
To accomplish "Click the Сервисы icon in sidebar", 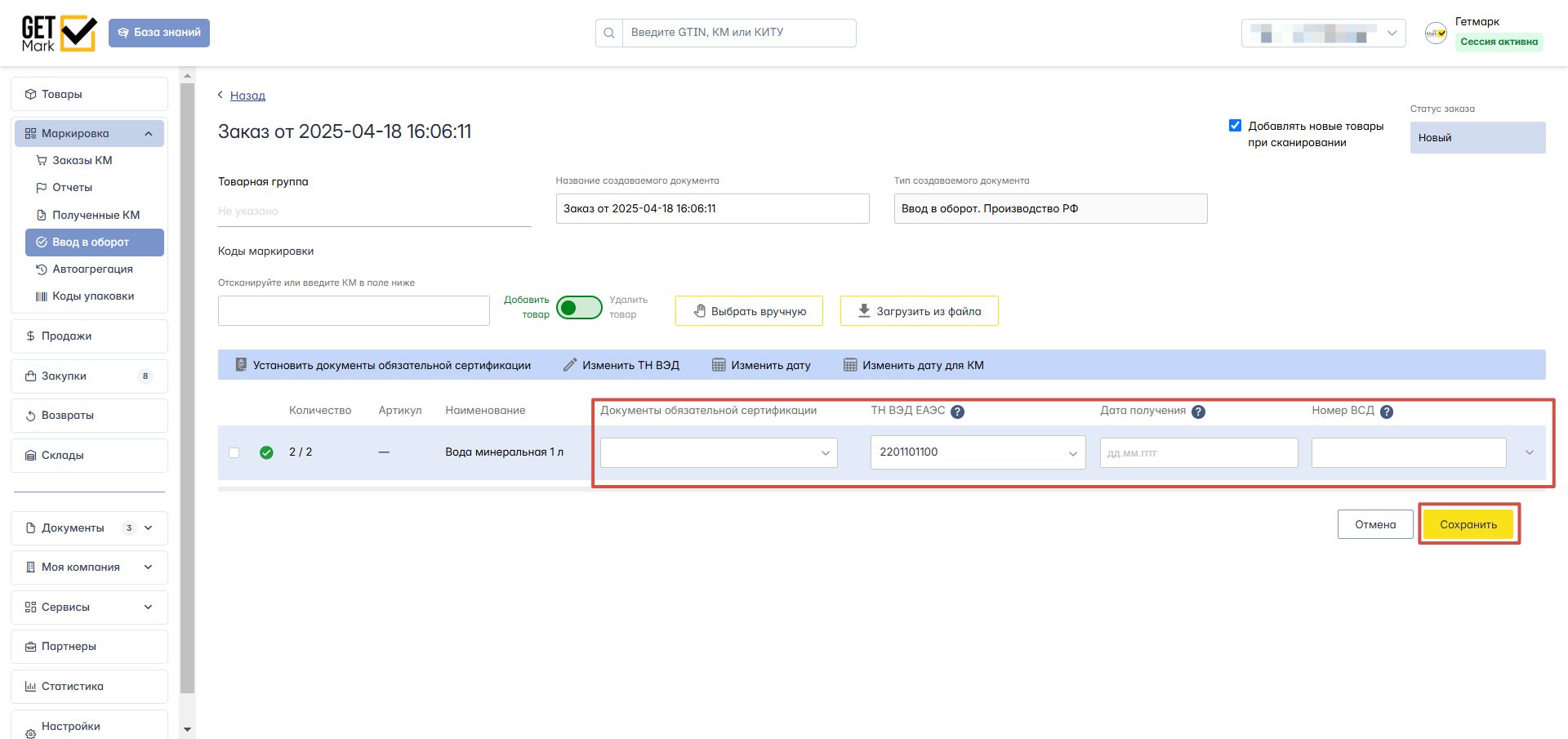I will coord(31,607).
